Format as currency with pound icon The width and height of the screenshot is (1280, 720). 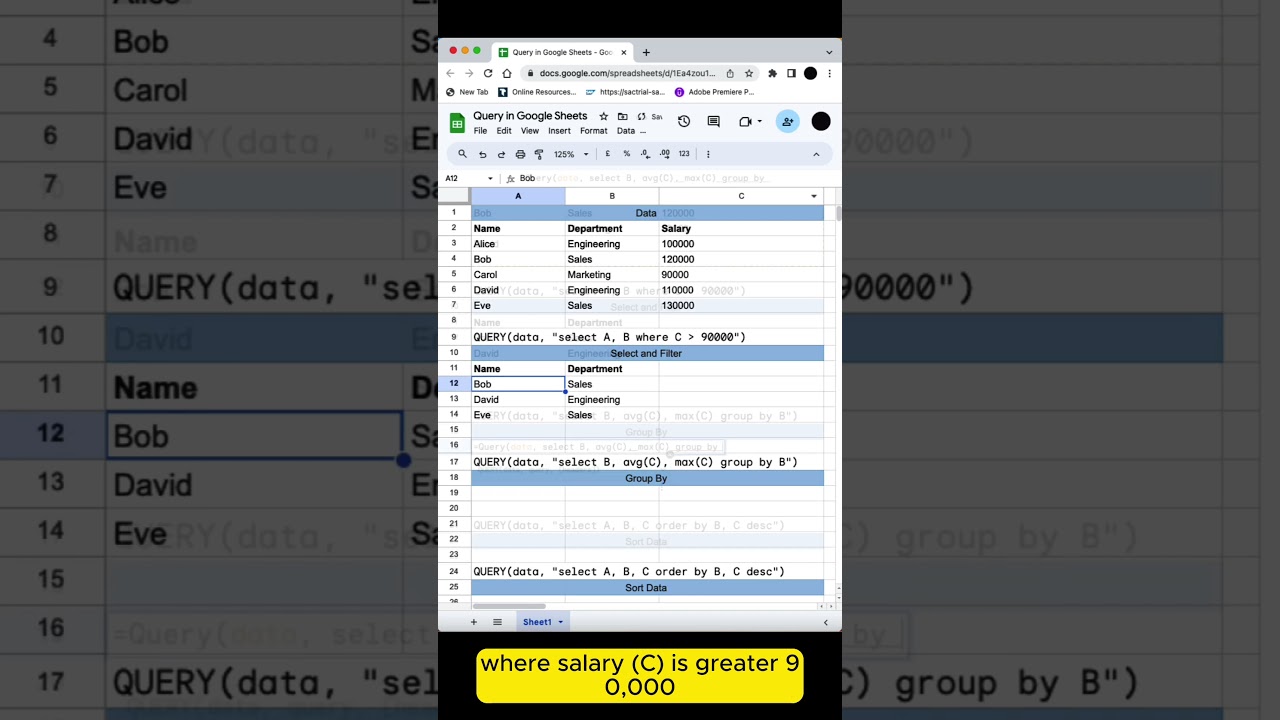(x=608, y=154)
